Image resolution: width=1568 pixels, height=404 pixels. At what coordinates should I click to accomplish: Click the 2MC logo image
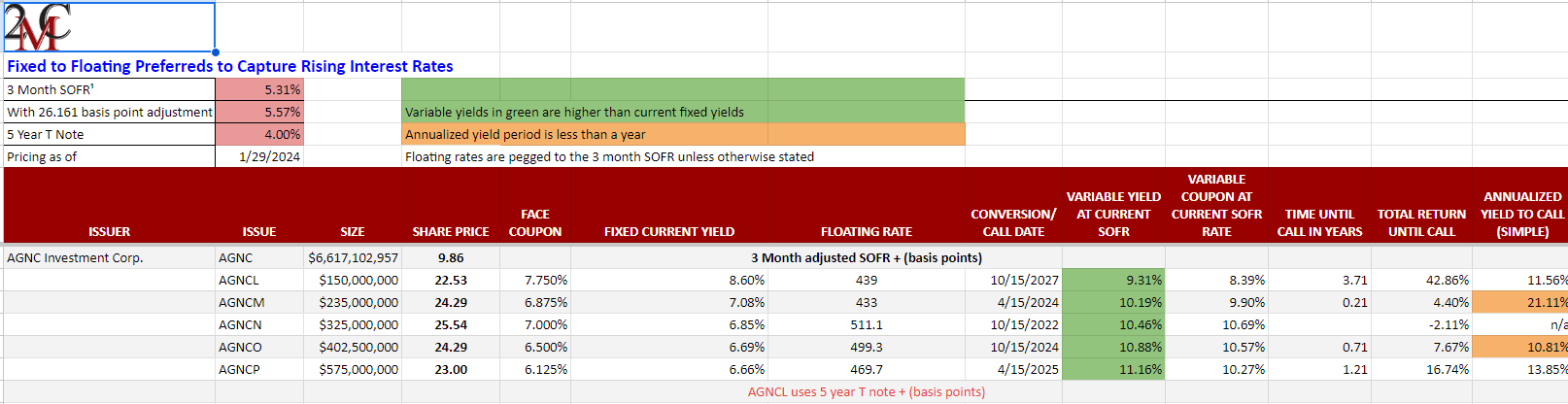[x=38, y=27]
